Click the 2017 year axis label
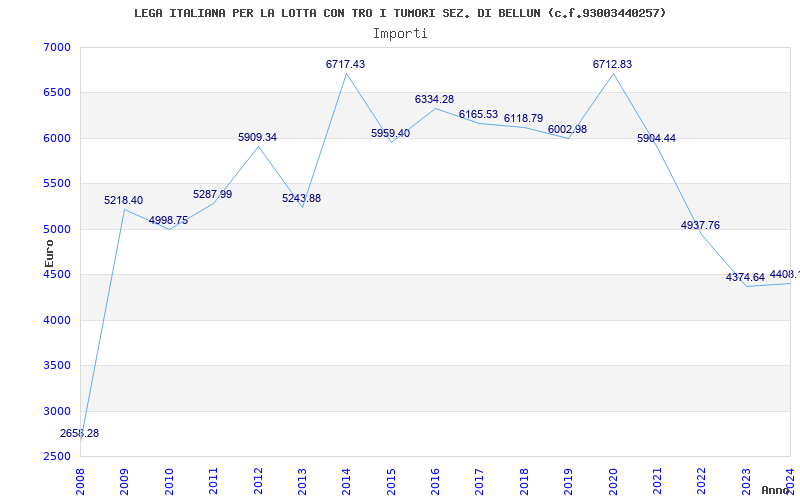The width and height of the screenshot is (800, 500). point(480,481)
